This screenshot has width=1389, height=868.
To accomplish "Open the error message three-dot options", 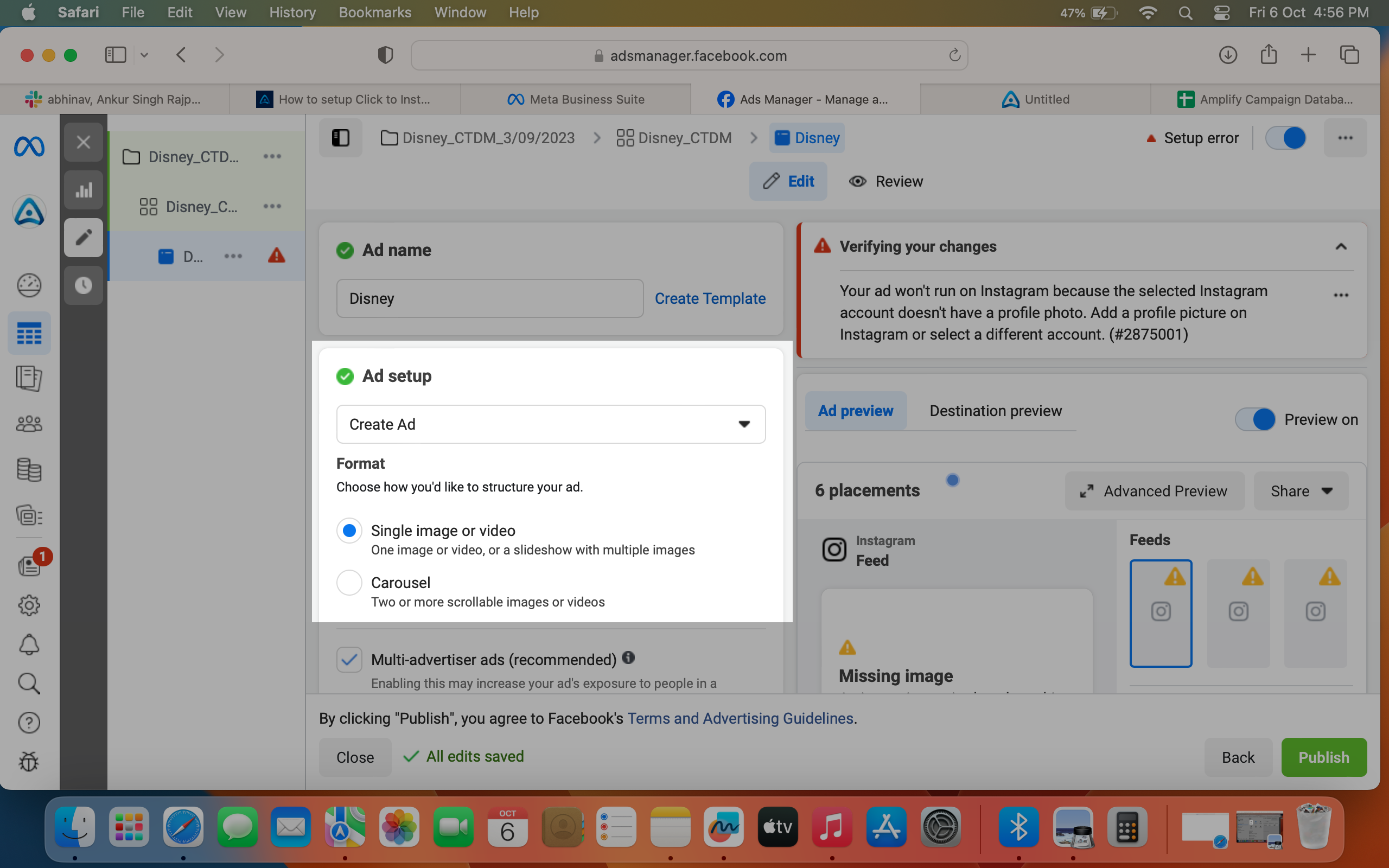I will click(1341, 295).
